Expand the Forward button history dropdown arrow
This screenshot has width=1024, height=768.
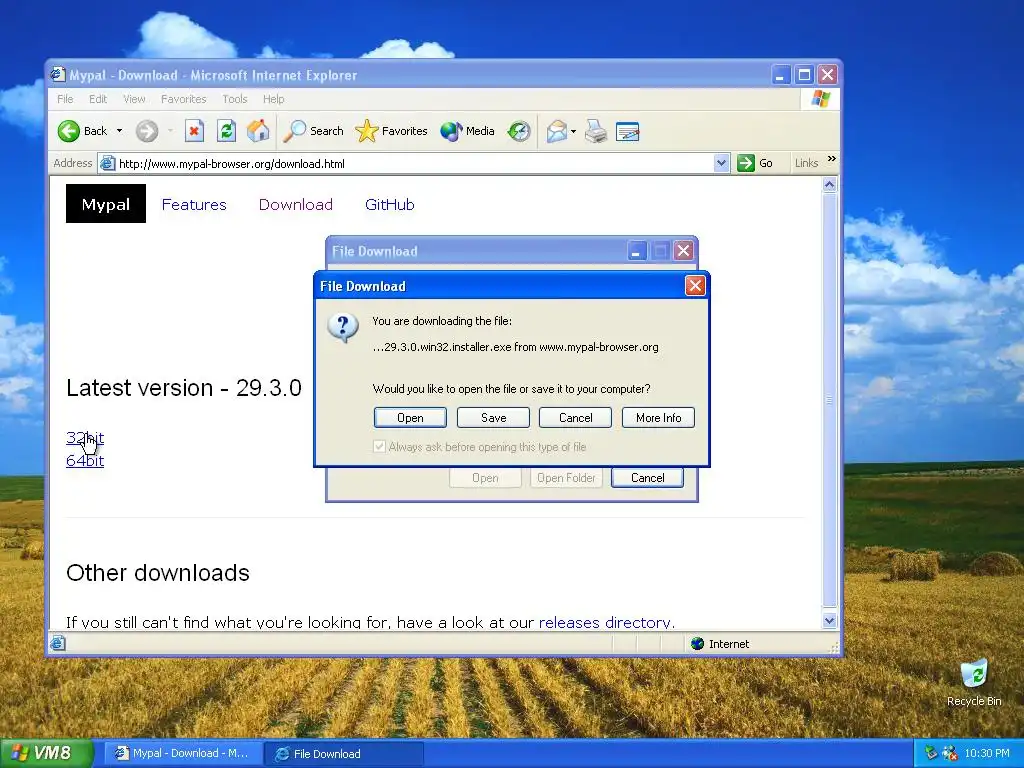(x=170, y=131)
